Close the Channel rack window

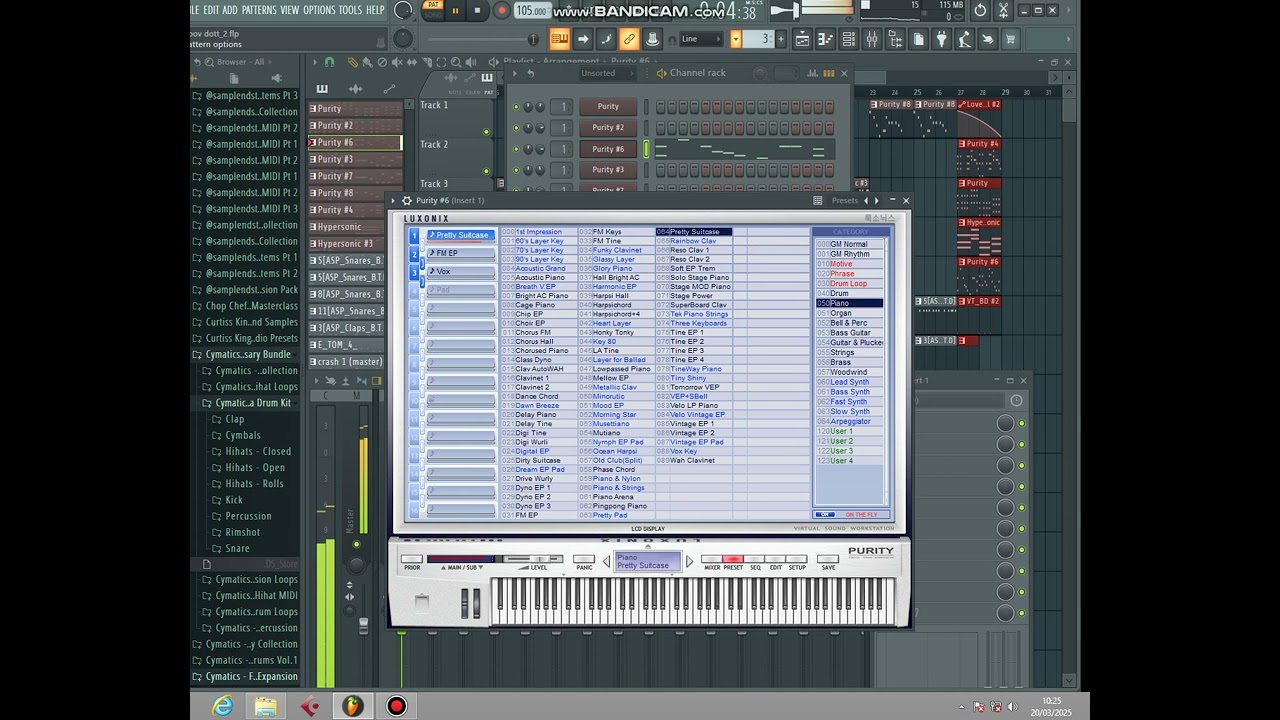pyautogui.click(x=843, y=73)
